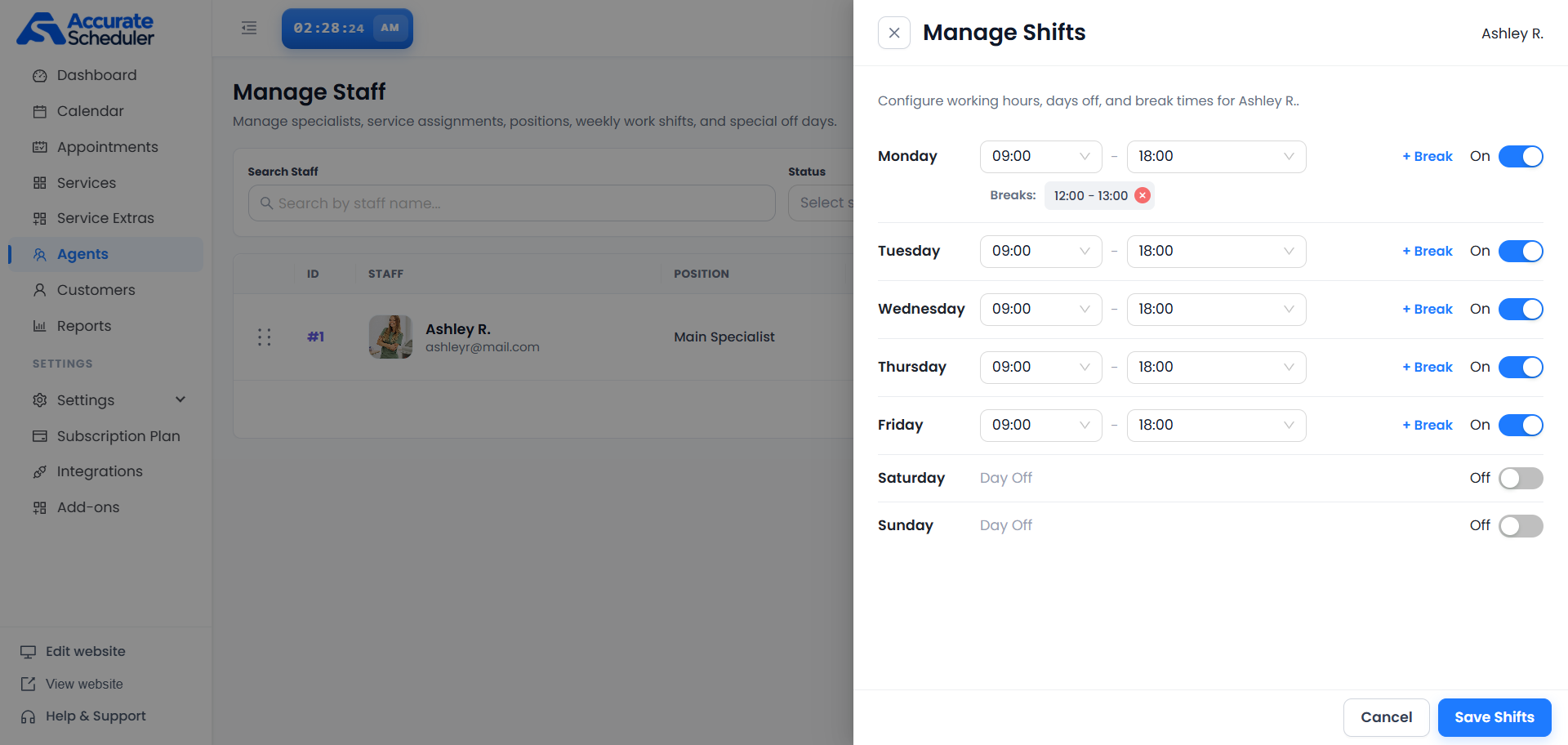The width and height of the screenshot is (1568, 745).
Task: Click the Settings gear icon
Action: 39,400
